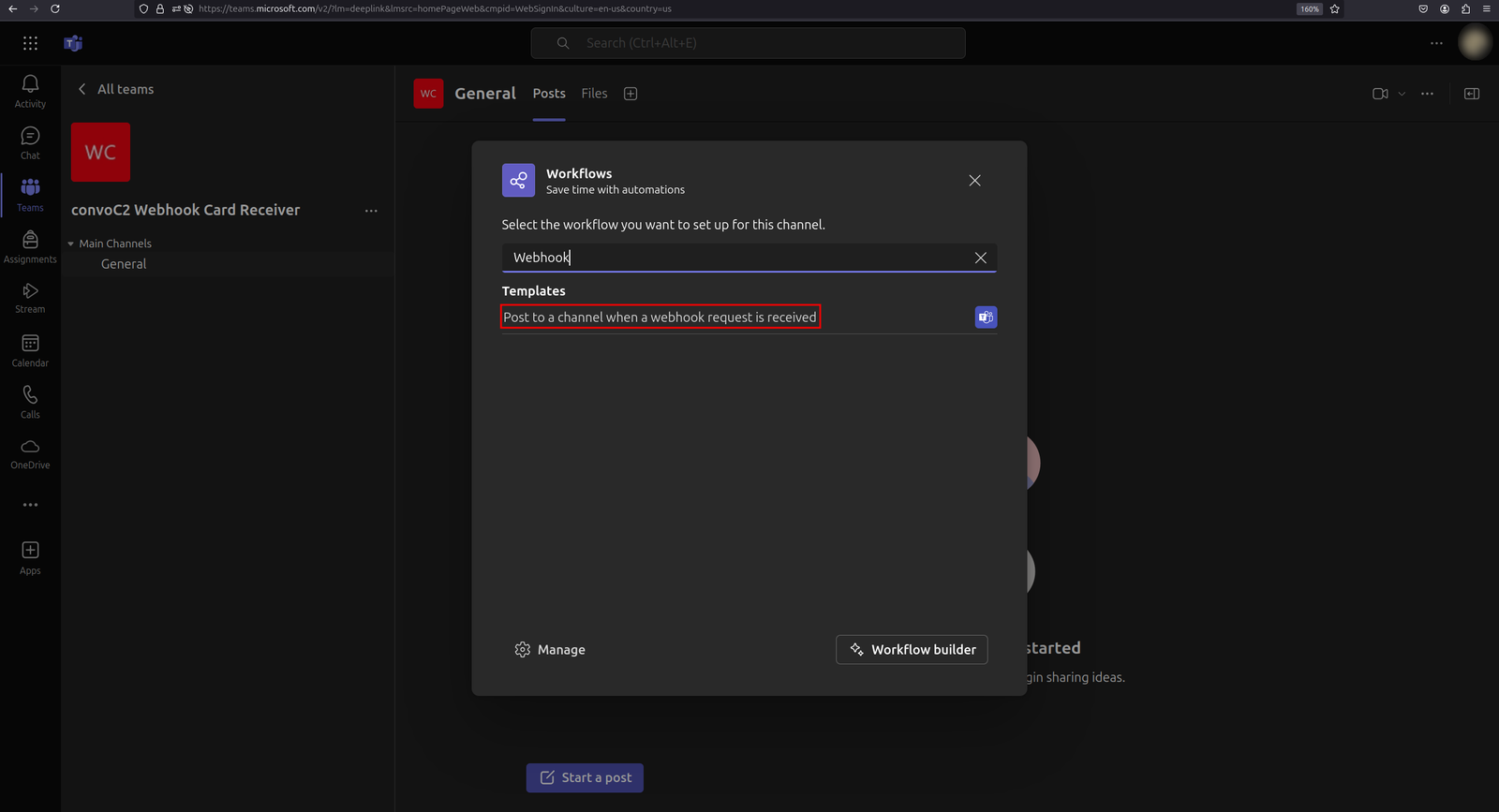This screenshot has height=812, width=1499.
Task: Open the app launcher waffle grid
Action: coord(30,43)
